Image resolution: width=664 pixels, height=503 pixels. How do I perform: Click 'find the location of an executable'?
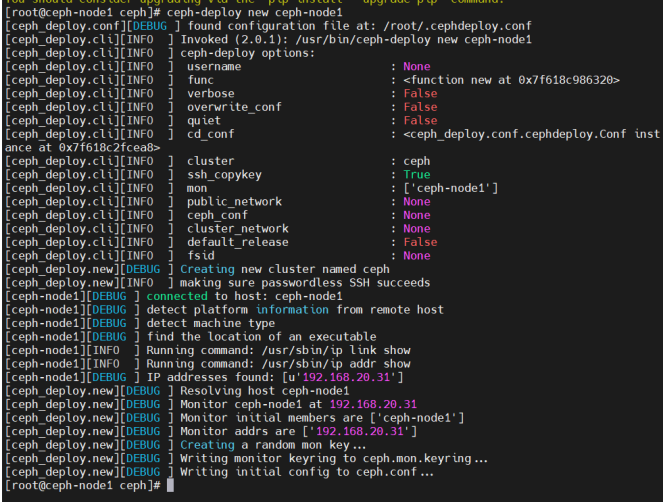(261, 337)
